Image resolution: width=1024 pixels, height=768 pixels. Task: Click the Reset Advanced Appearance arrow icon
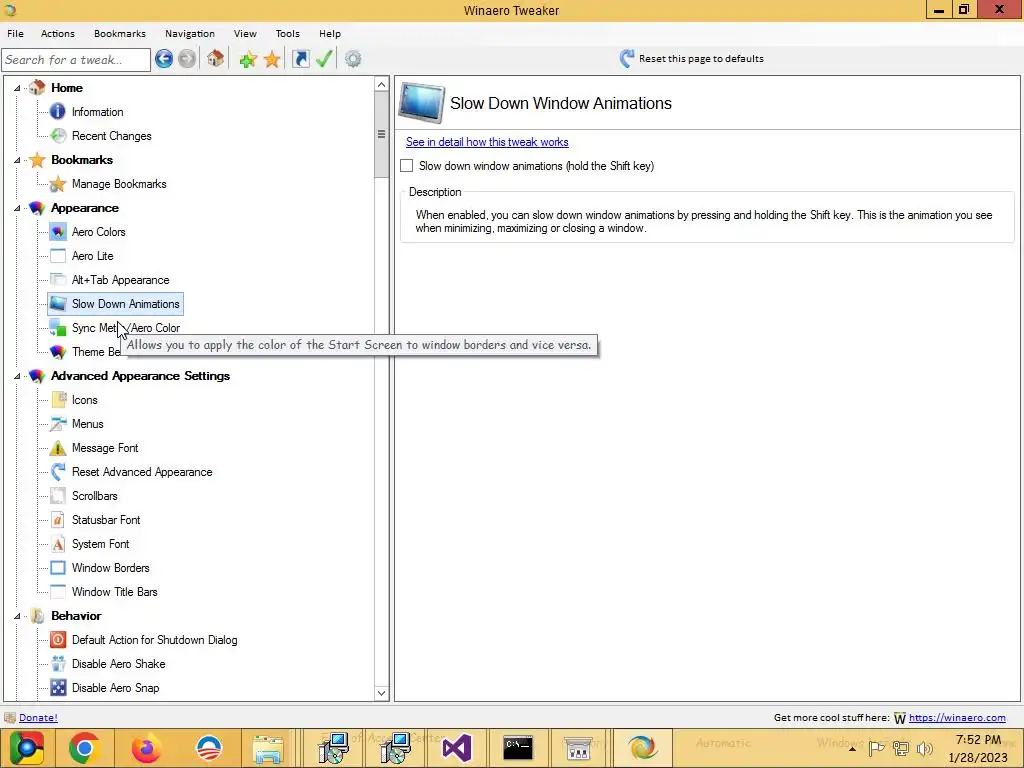click(57, 472)
